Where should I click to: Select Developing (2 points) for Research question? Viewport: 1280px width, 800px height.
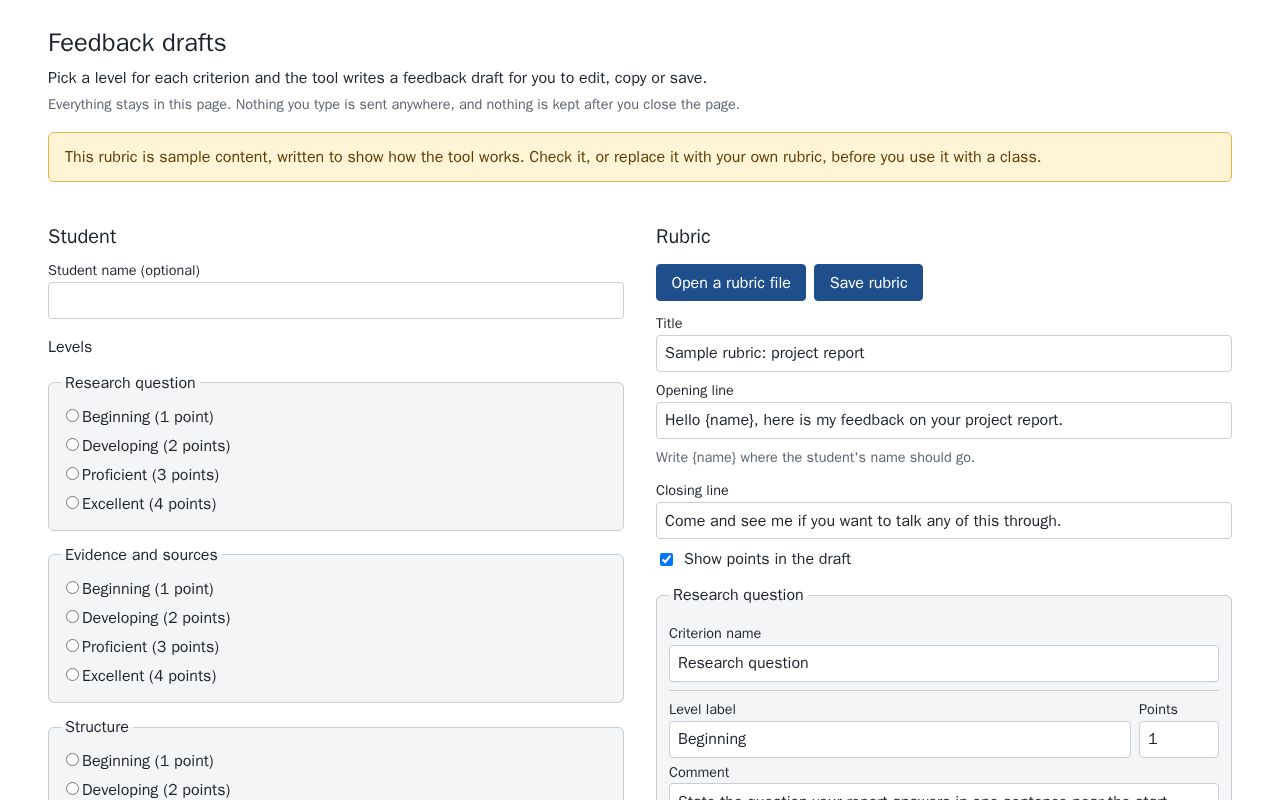pos(72,445)
